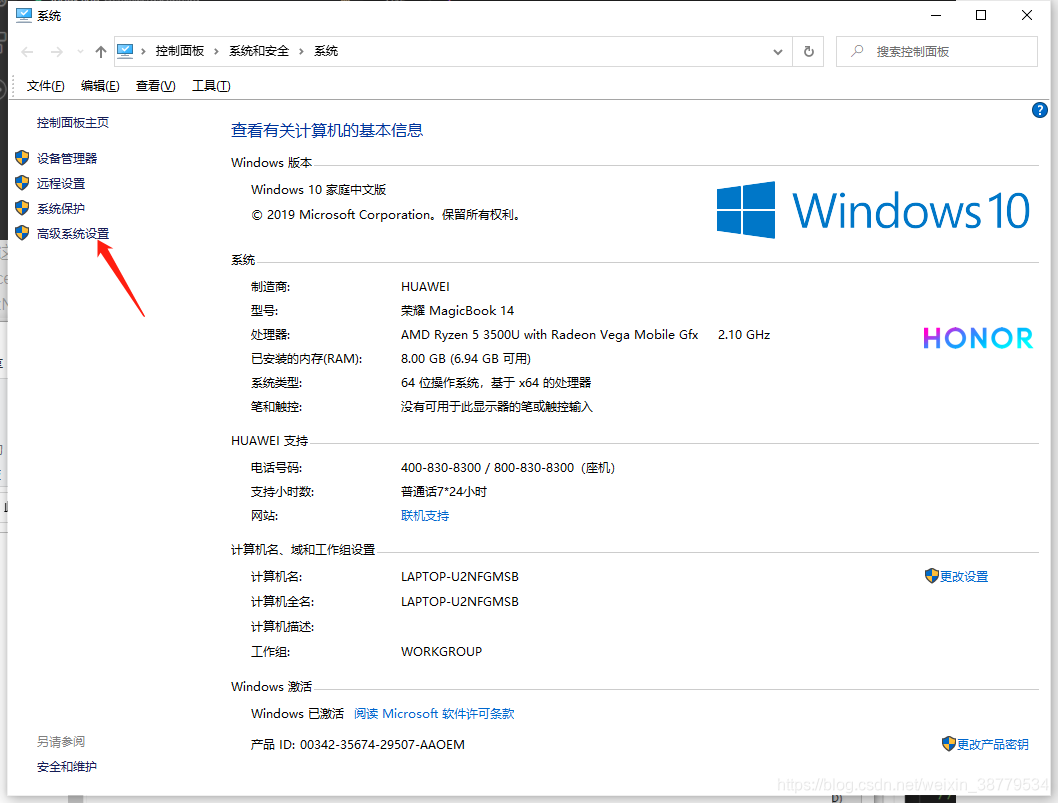Click the shield icon next to 更改产品密钥

click(x=949, y=744)
